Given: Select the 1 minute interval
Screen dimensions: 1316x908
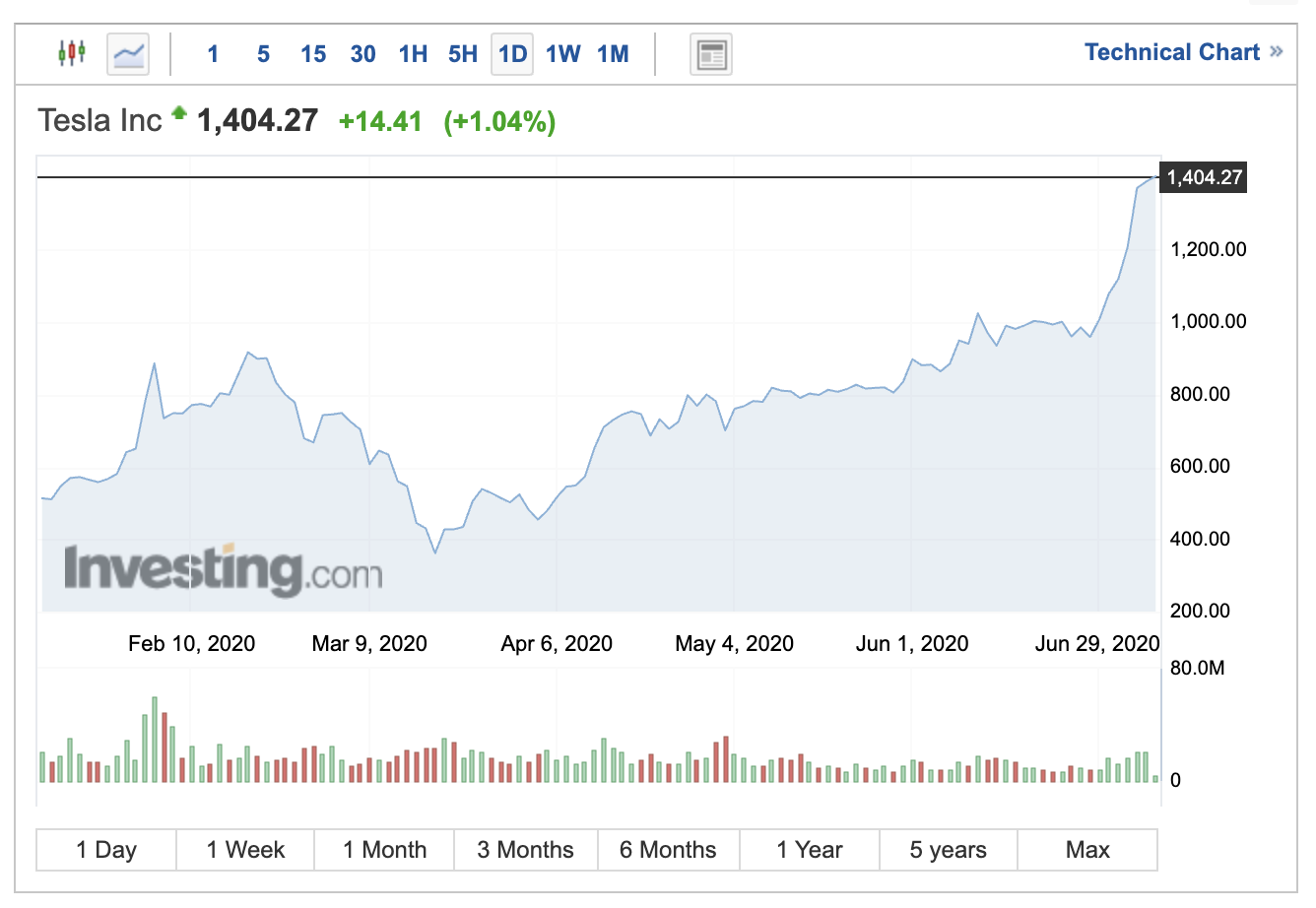Looking at the screenshot, I should click(213, 54).
